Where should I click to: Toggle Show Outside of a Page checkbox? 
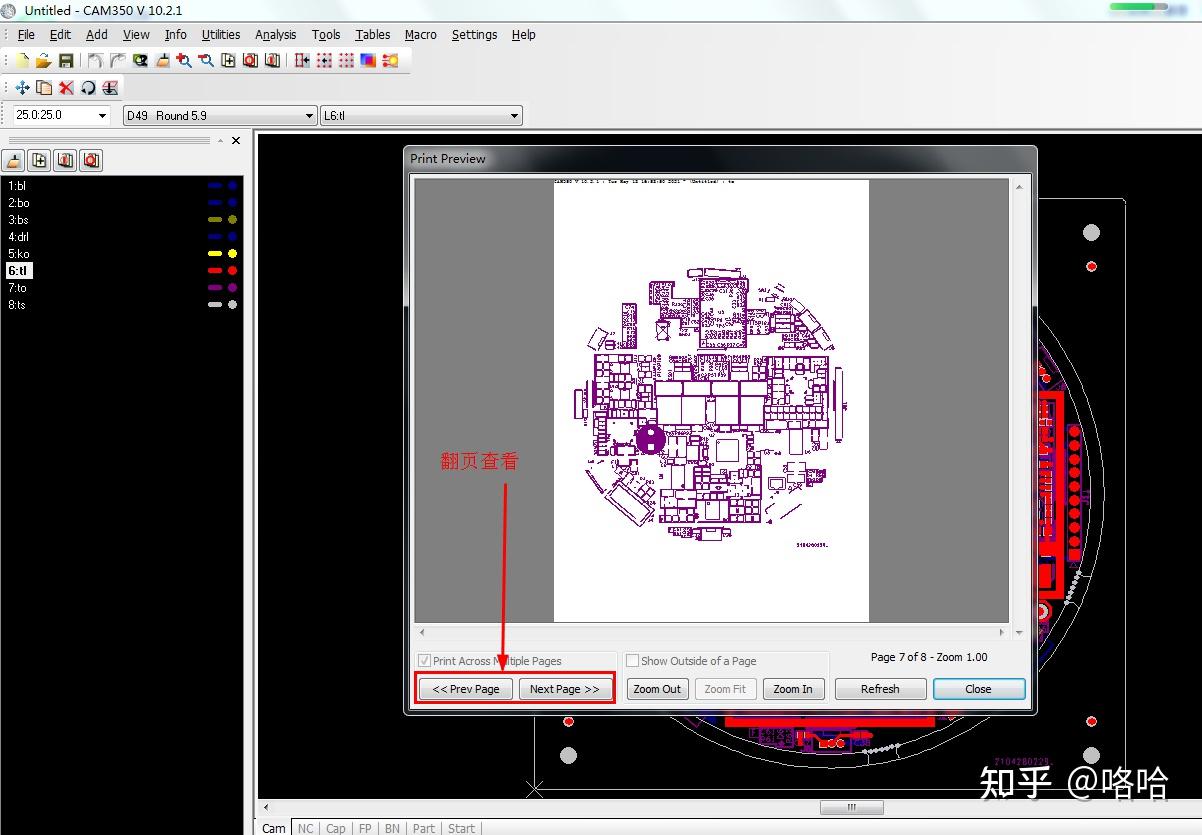[632, 661]
